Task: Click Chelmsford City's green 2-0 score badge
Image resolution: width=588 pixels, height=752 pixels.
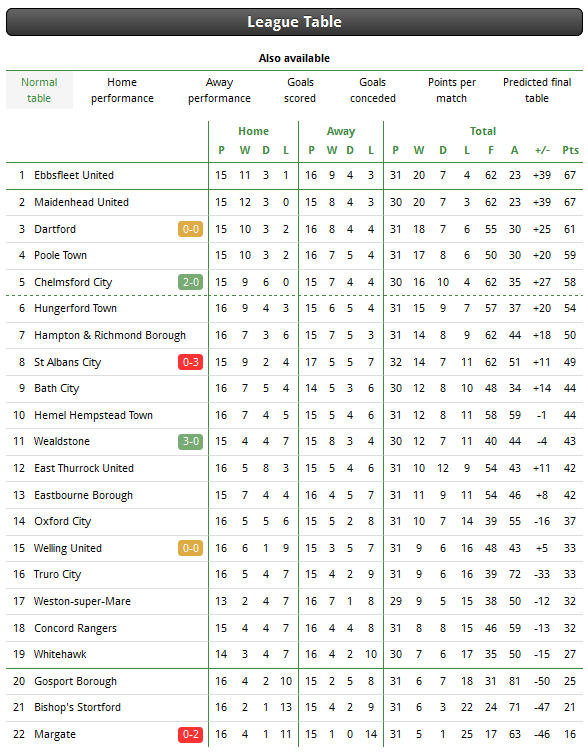Action: (190, 282)
